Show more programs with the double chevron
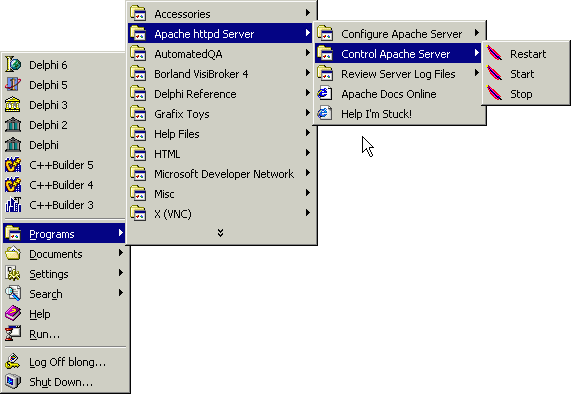The width and height of the screenshot is (571, 394). pos(220,233)
